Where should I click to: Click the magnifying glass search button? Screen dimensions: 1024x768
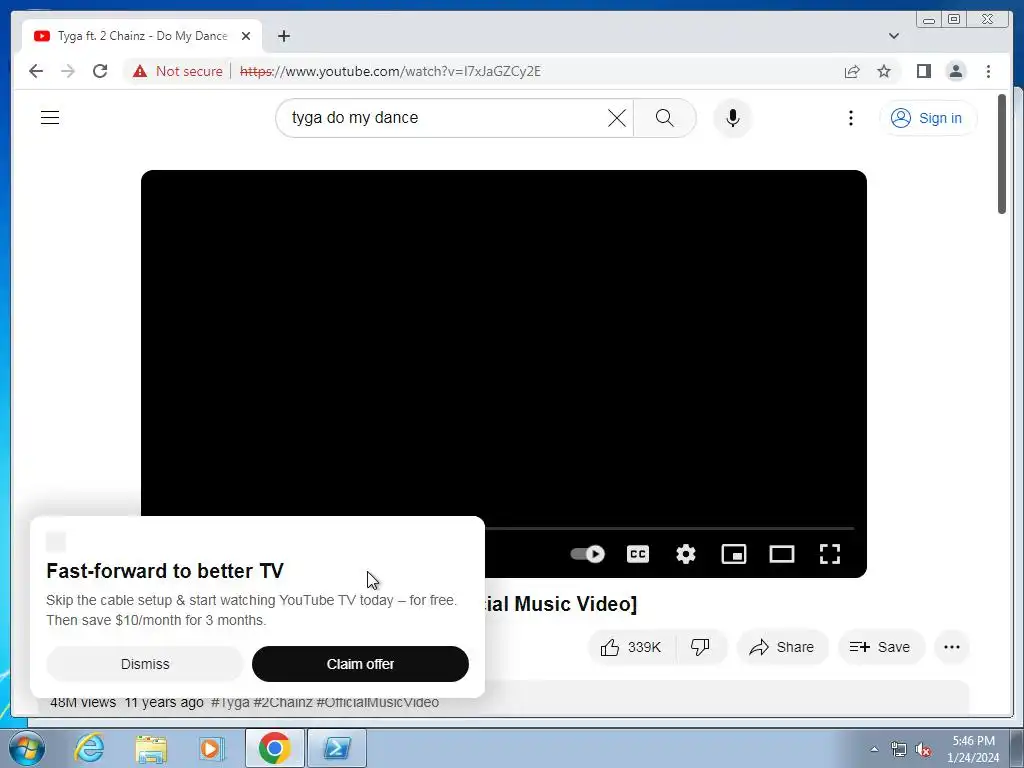664,118
